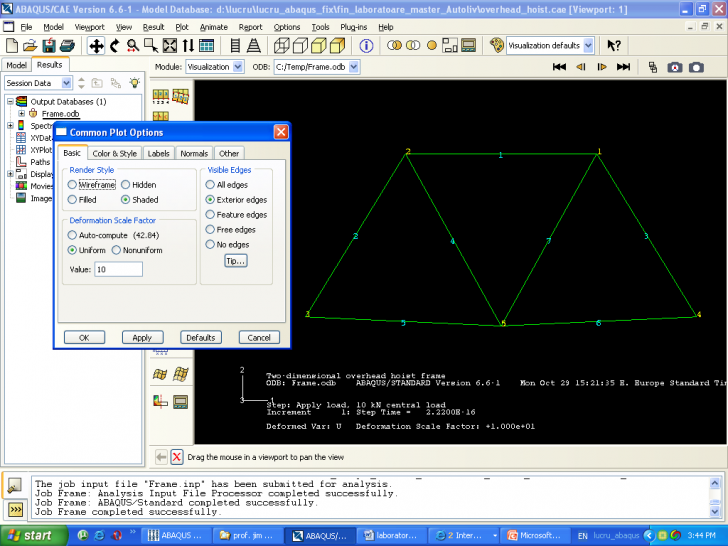
Task: Jump to the last frame
Action: click(x=623, y=67)
